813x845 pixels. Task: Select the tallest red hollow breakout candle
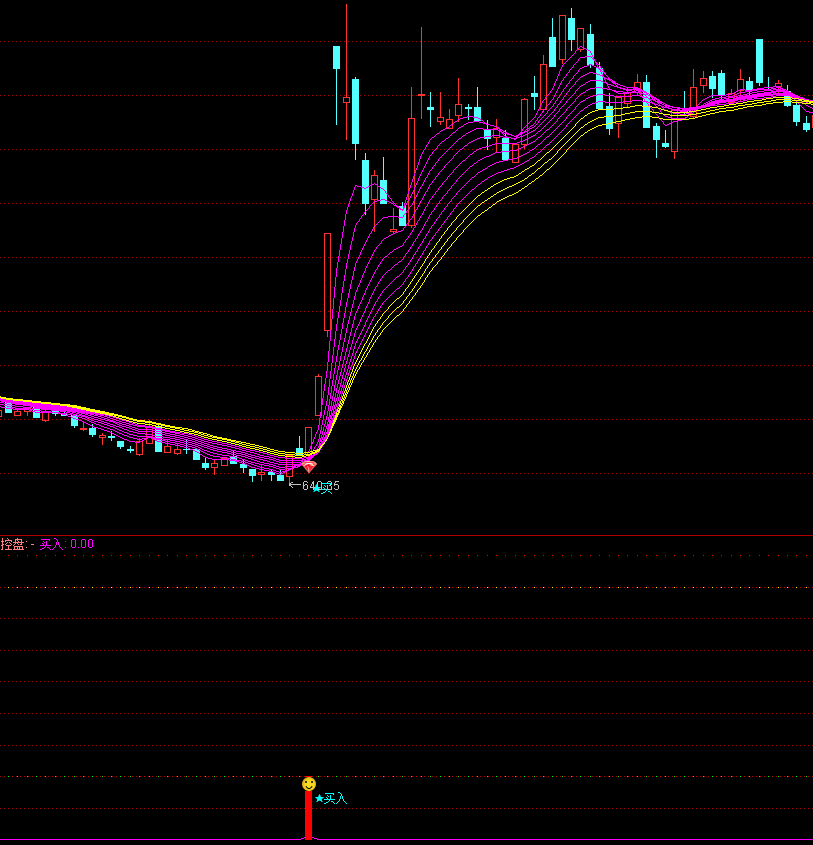tap(327, 282)
